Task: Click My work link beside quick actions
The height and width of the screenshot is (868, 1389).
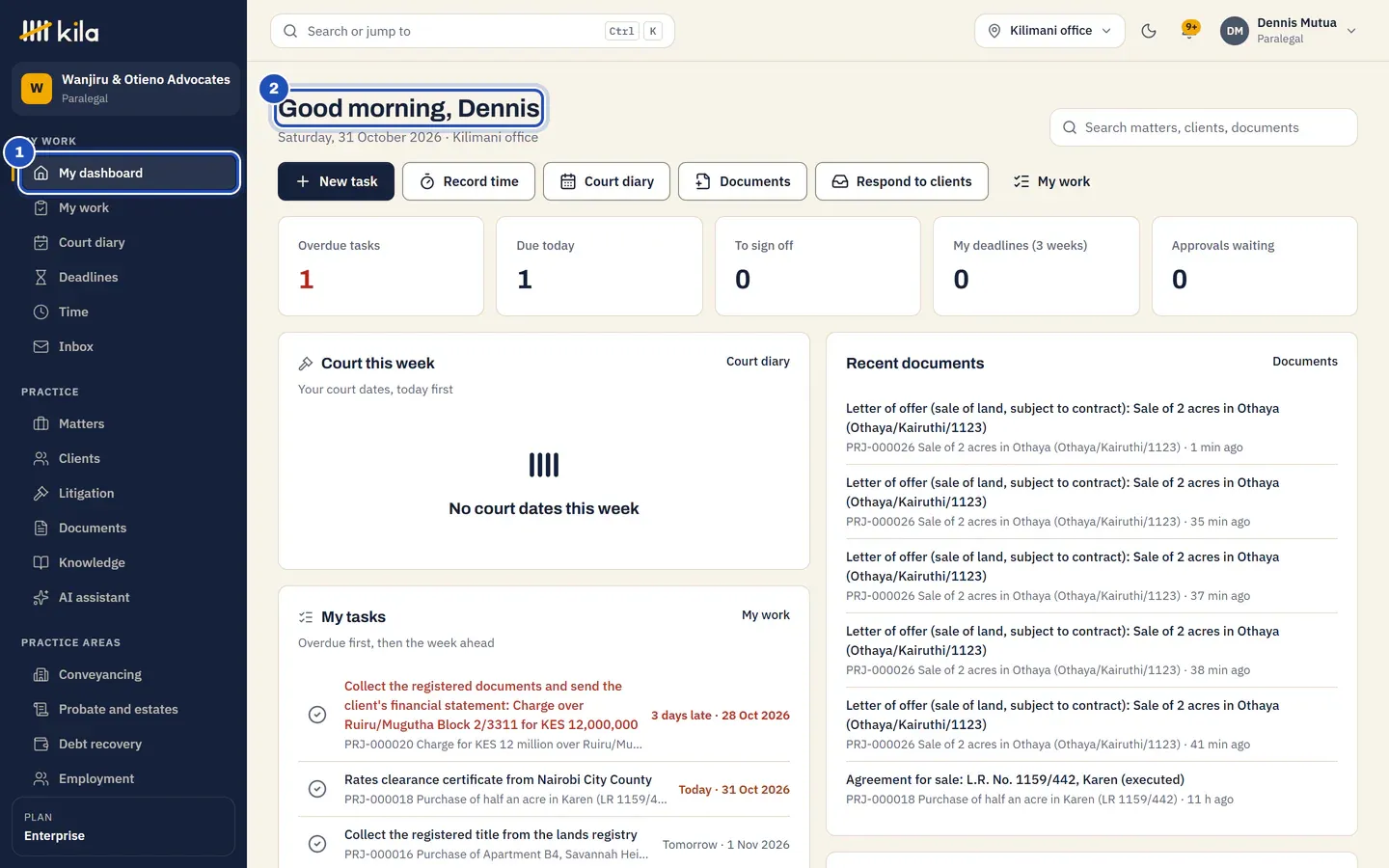Action: click(x=1051, y=181)
